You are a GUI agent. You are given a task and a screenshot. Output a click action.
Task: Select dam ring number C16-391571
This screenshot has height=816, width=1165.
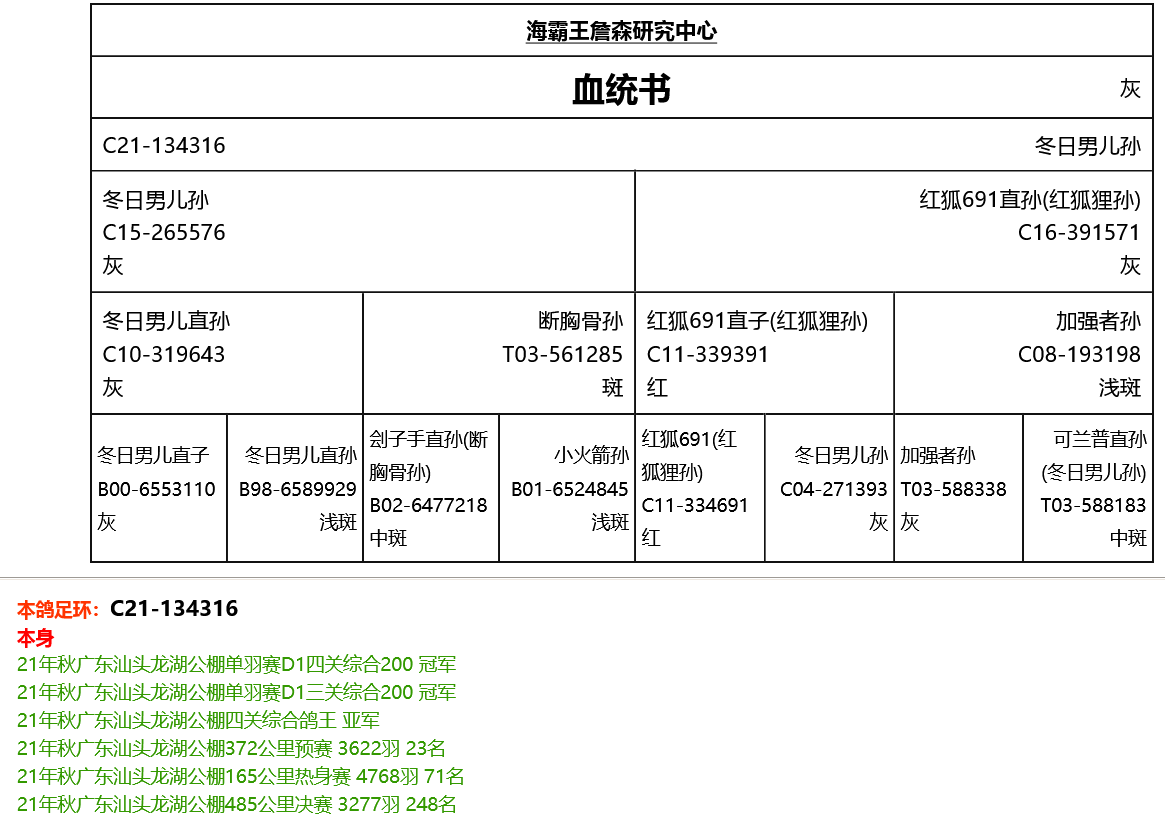pyautogui.click(x=1079, y=233)
